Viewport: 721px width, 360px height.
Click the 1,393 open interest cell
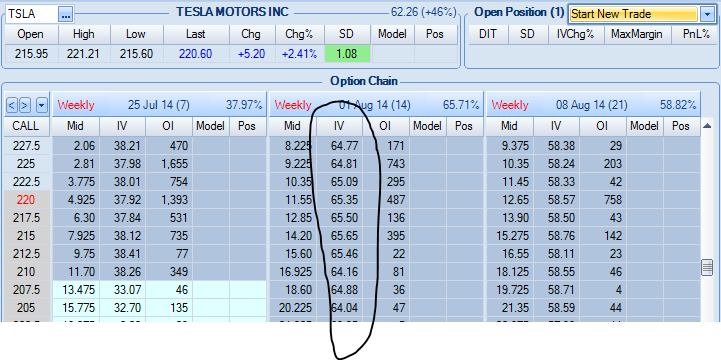pos(169,200)
